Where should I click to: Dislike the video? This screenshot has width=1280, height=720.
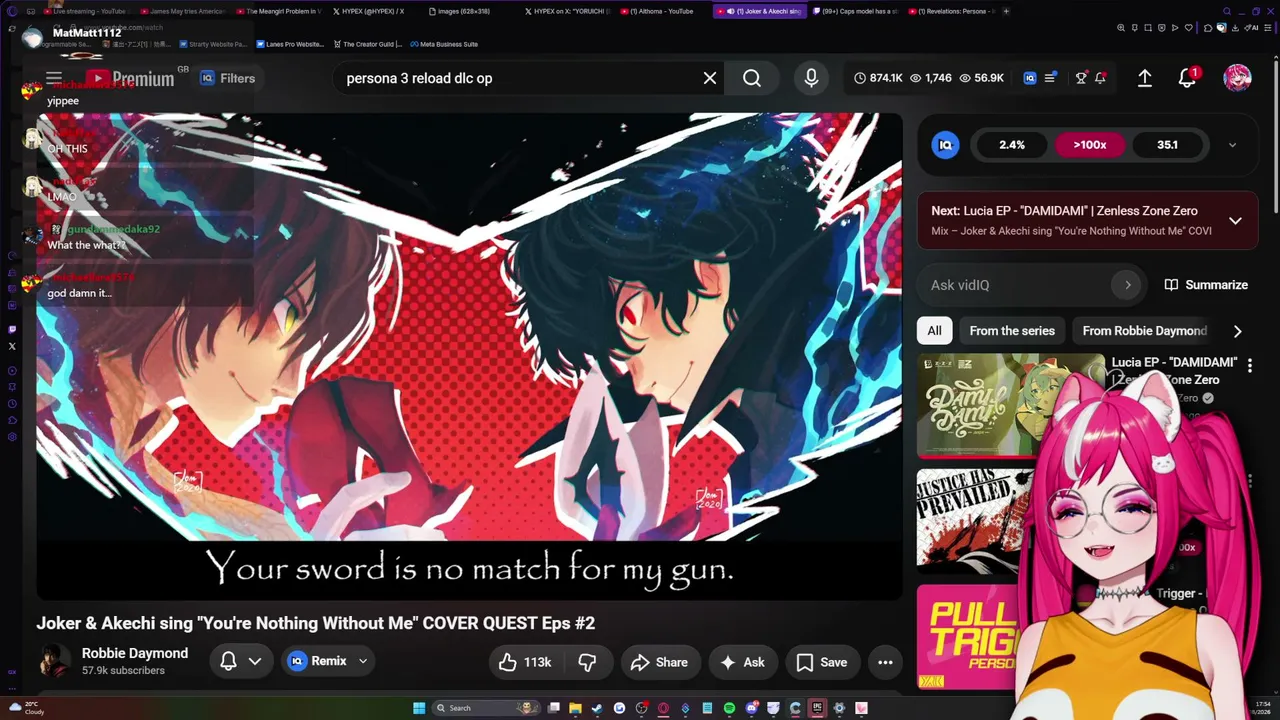[x=587, y=662]
